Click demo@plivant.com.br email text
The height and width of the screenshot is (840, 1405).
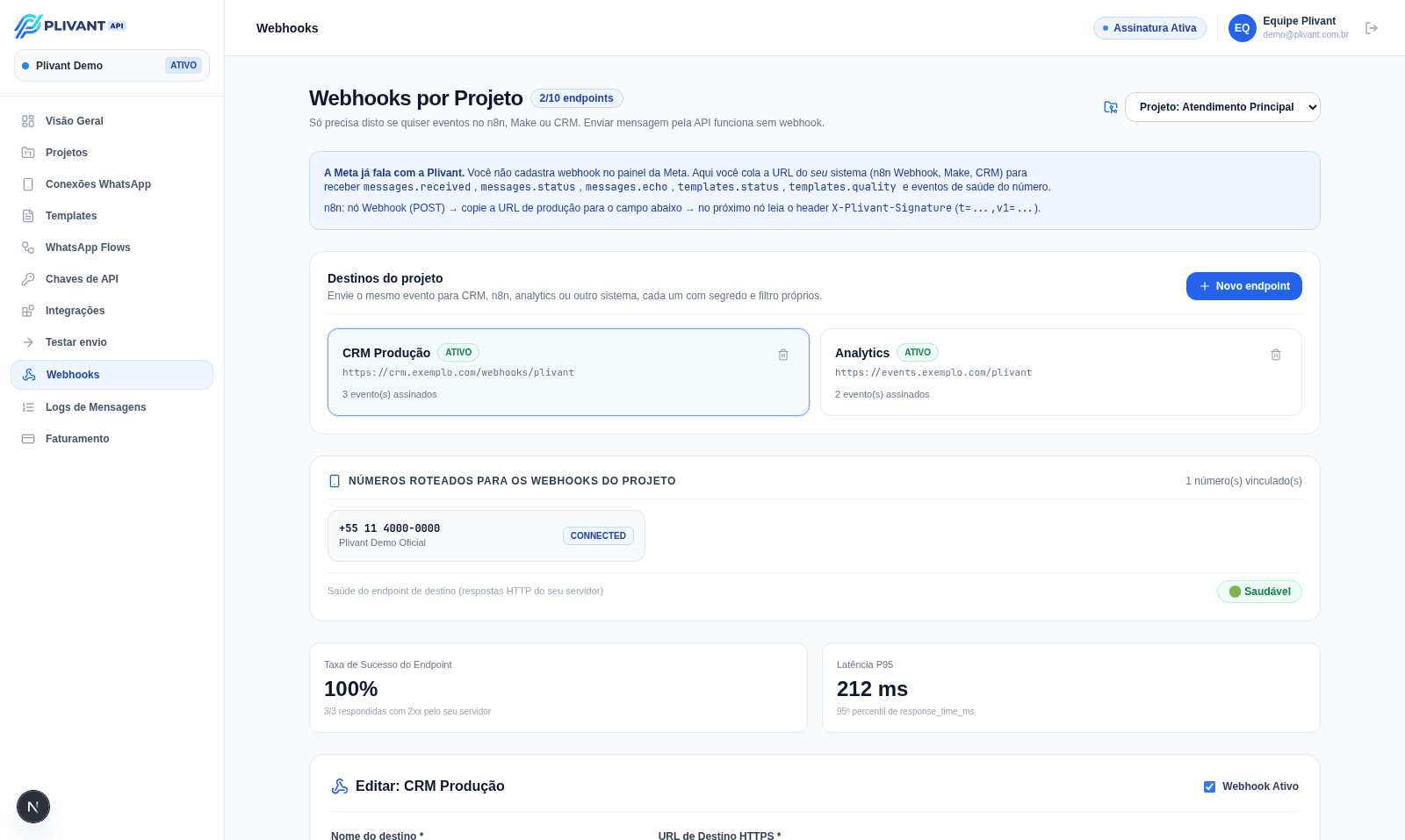point(1306,35)
